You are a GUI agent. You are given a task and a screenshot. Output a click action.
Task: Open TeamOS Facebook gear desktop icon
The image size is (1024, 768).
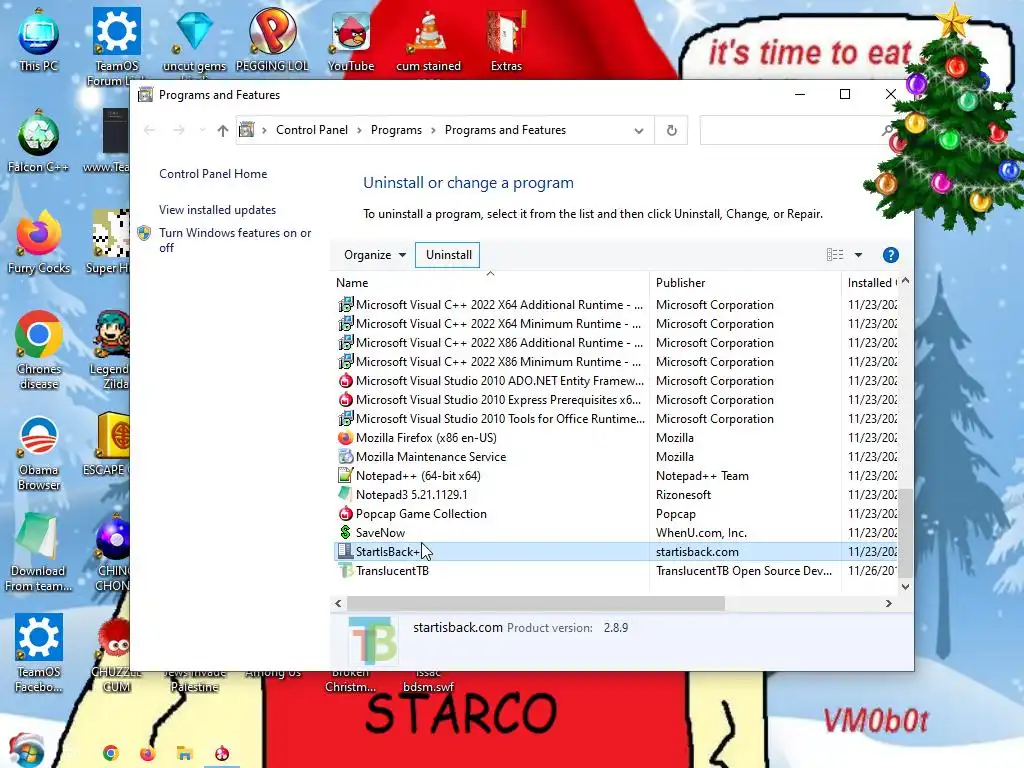tap(39, 653)
